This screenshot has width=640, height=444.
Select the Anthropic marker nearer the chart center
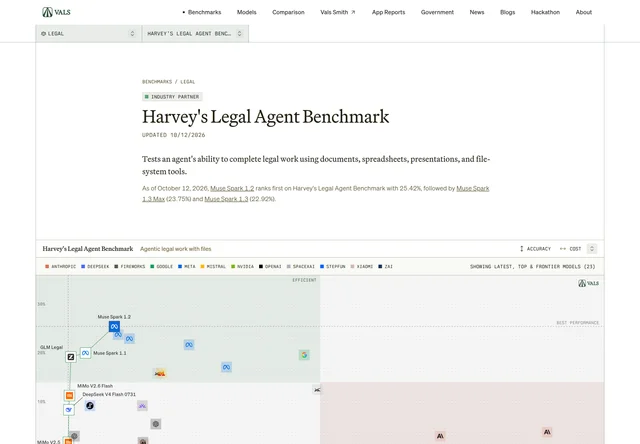pos(440,436)
